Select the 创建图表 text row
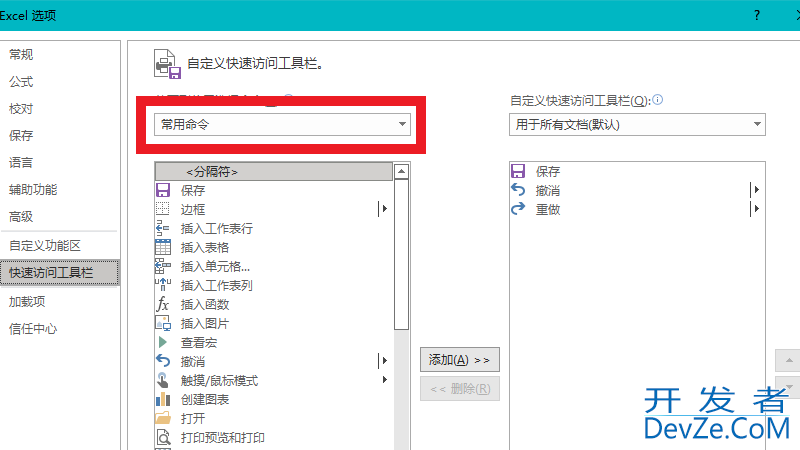 pyautogui.click(x=205, y=399)
